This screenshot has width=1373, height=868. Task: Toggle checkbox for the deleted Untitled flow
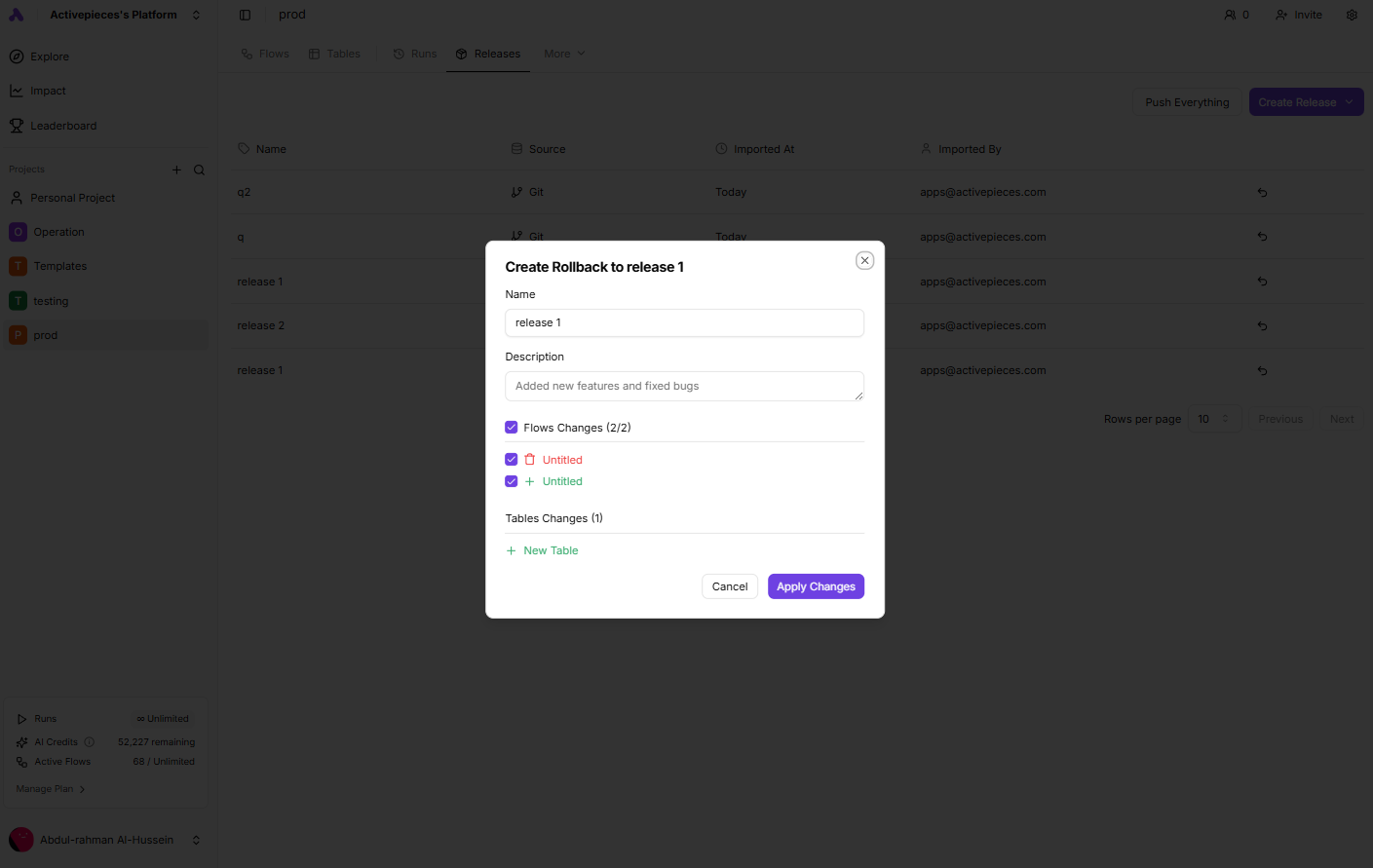[511, 459]
